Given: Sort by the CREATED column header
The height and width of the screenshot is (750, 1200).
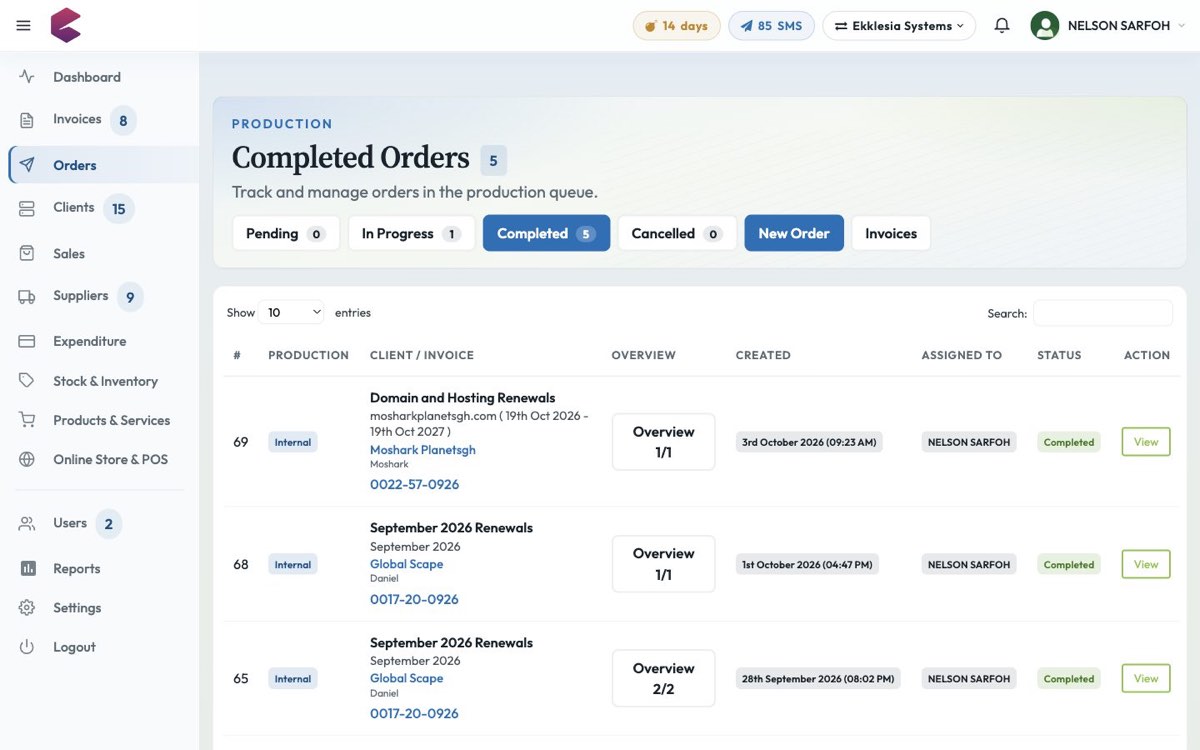Looking at the screenshot, I should pos(763,355).
